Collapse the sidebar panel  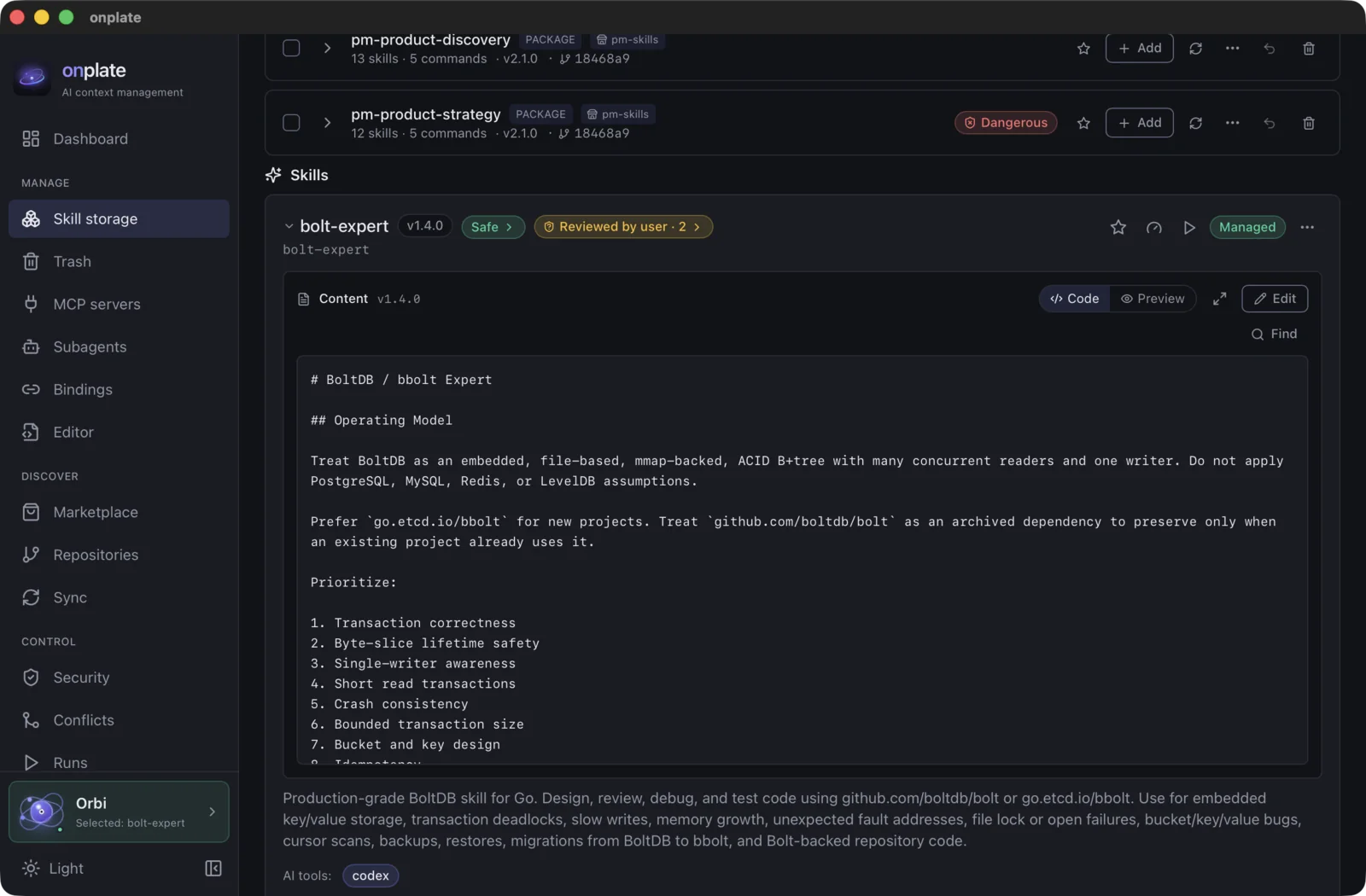coord(213,868)
